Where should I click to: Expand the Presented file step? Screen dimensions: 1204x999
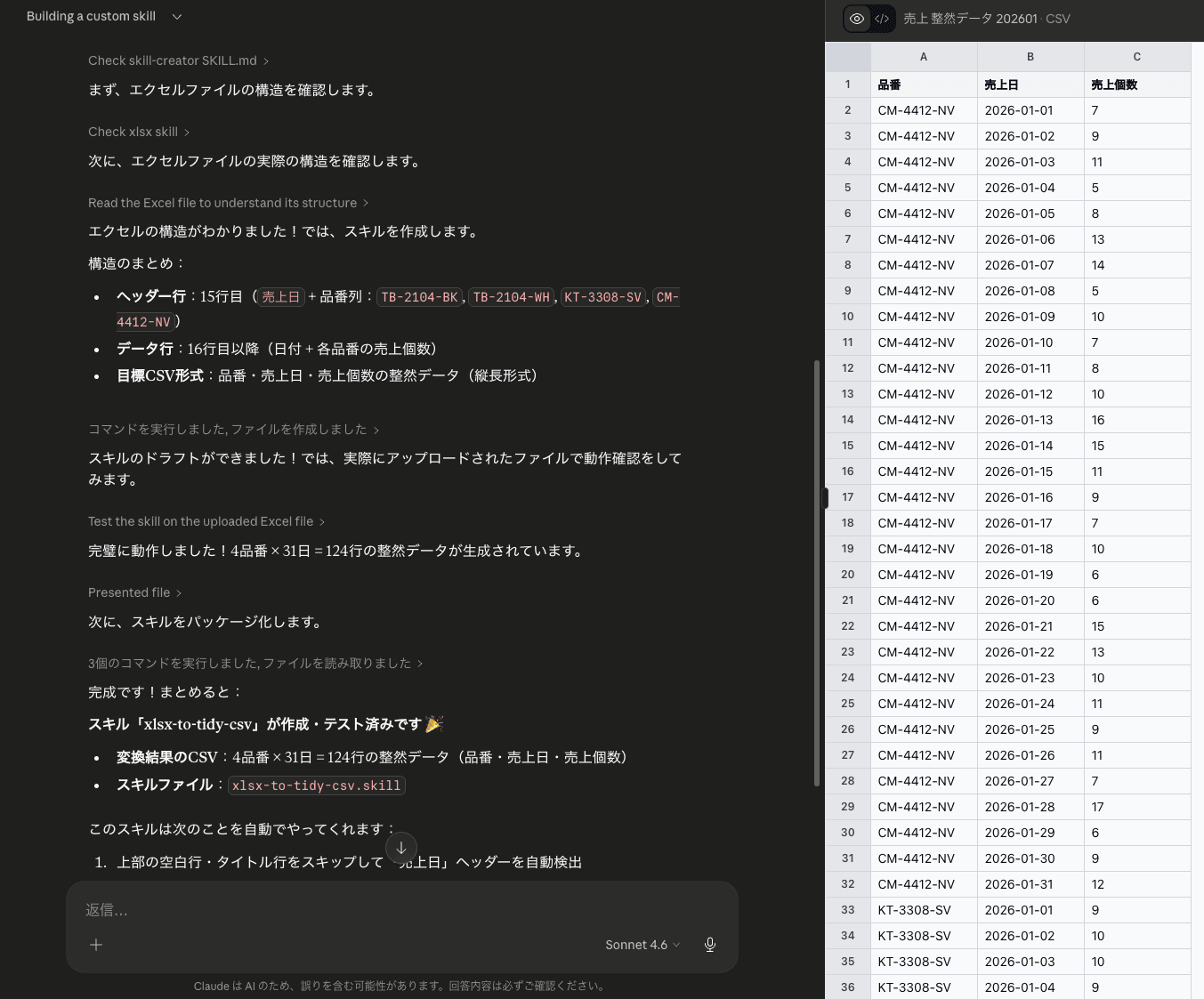[x=134, y=592]
